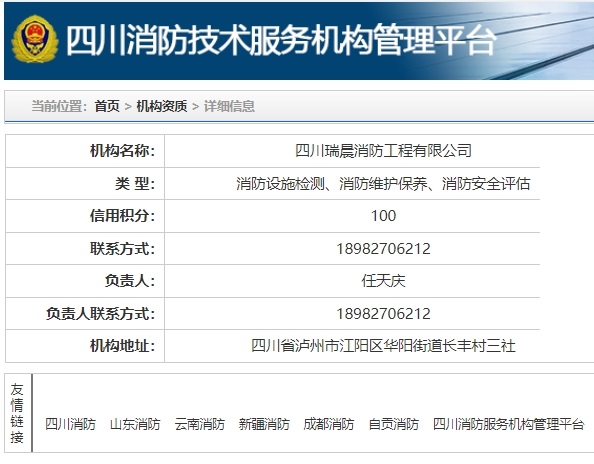Viewport: 594px width, 464px height.
Task: Open the 新疆消防 friendly link
Action: [264, 424]
